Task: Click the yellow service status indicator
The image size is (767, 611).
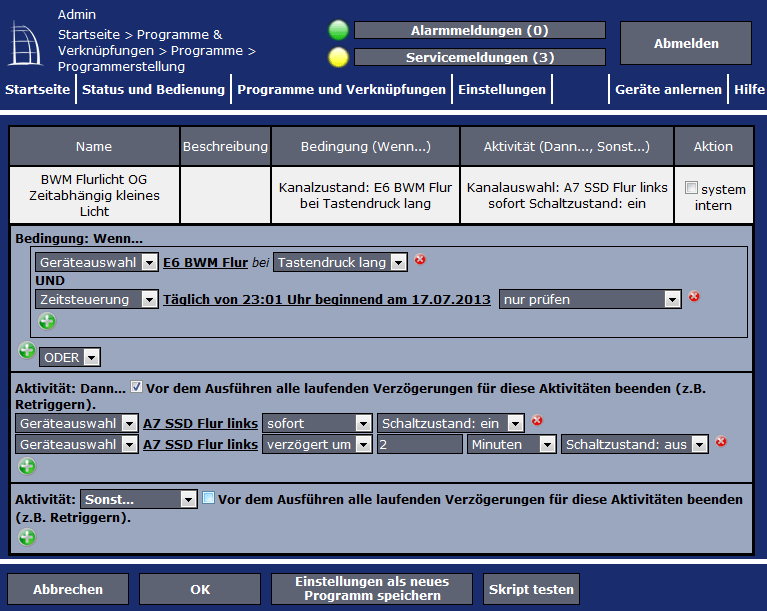Action: pos(338,57)
